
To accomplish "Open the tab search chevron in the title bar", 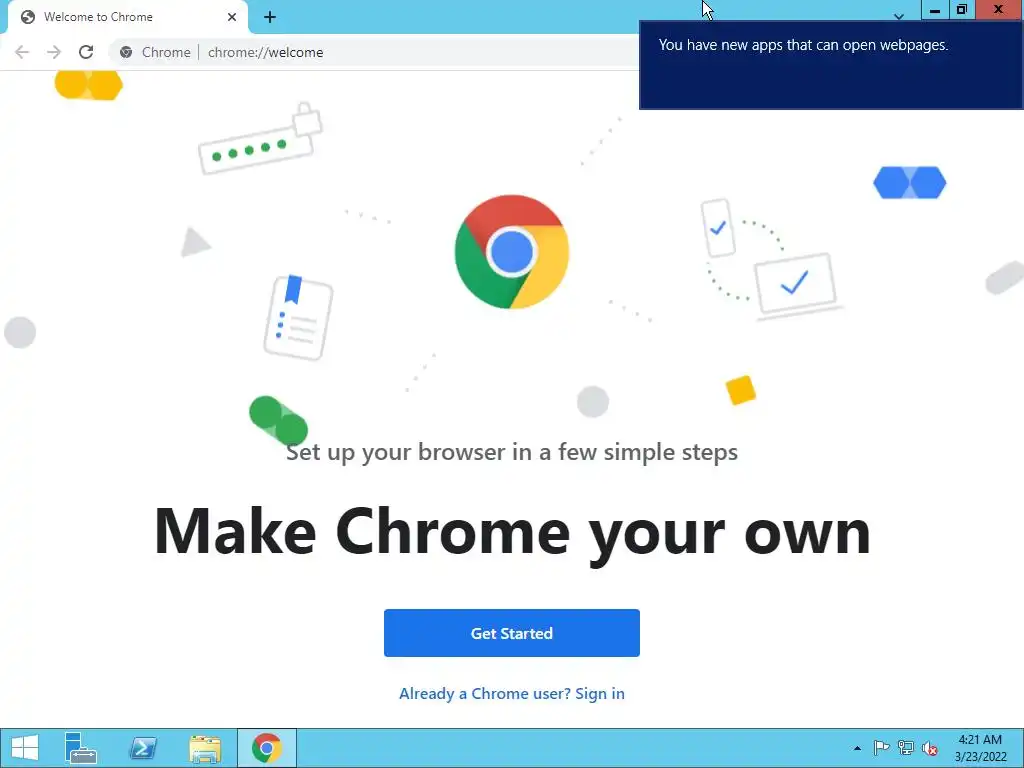I will click(x=899, y=16).
